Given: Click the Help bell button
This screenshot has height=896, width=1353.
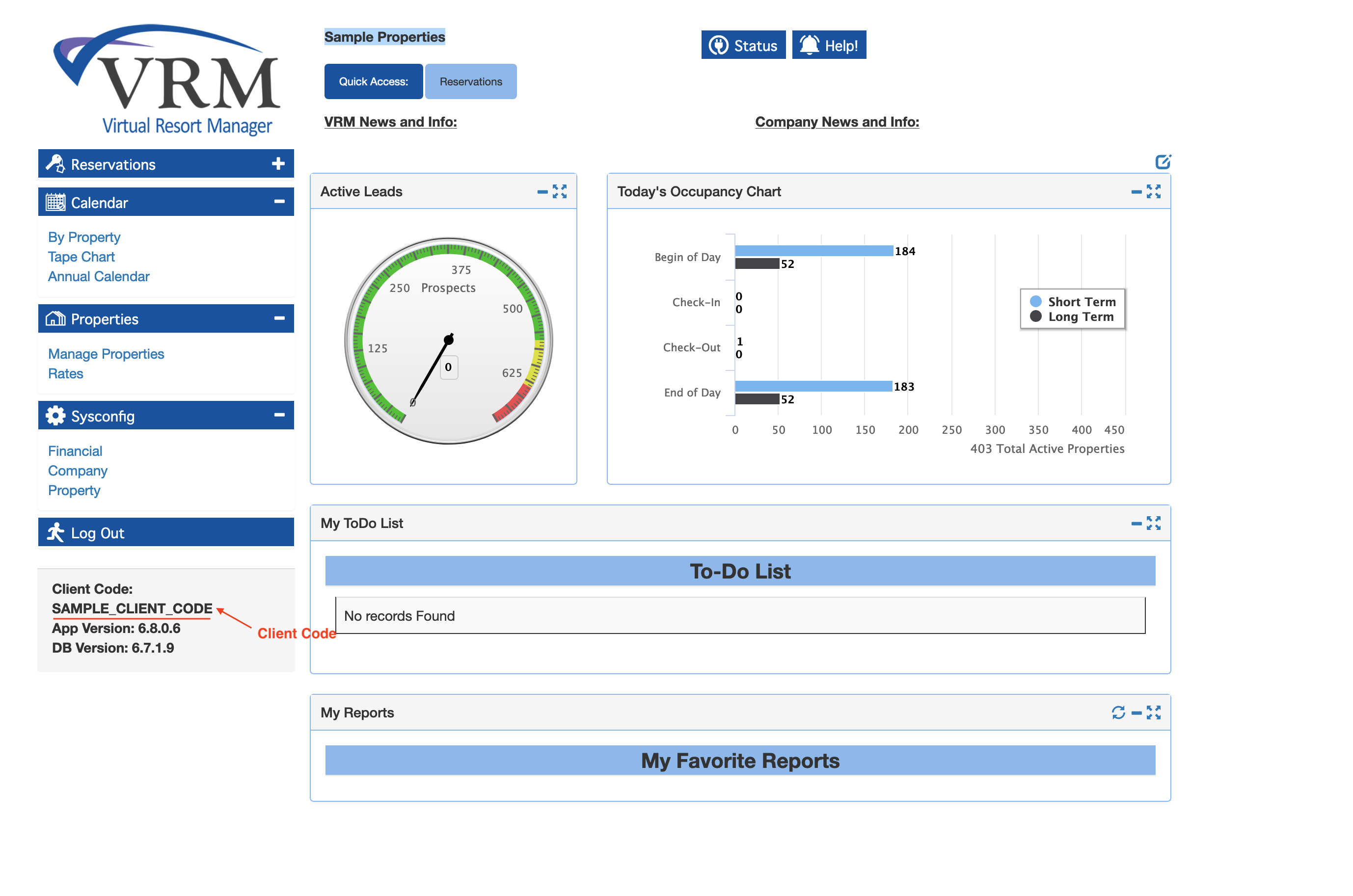Looking at the screenshot, I should [828, 45].
